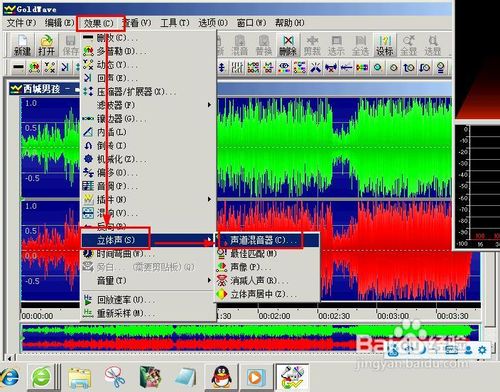Open the 窗口(W) menu

click(x=251, y=23)
